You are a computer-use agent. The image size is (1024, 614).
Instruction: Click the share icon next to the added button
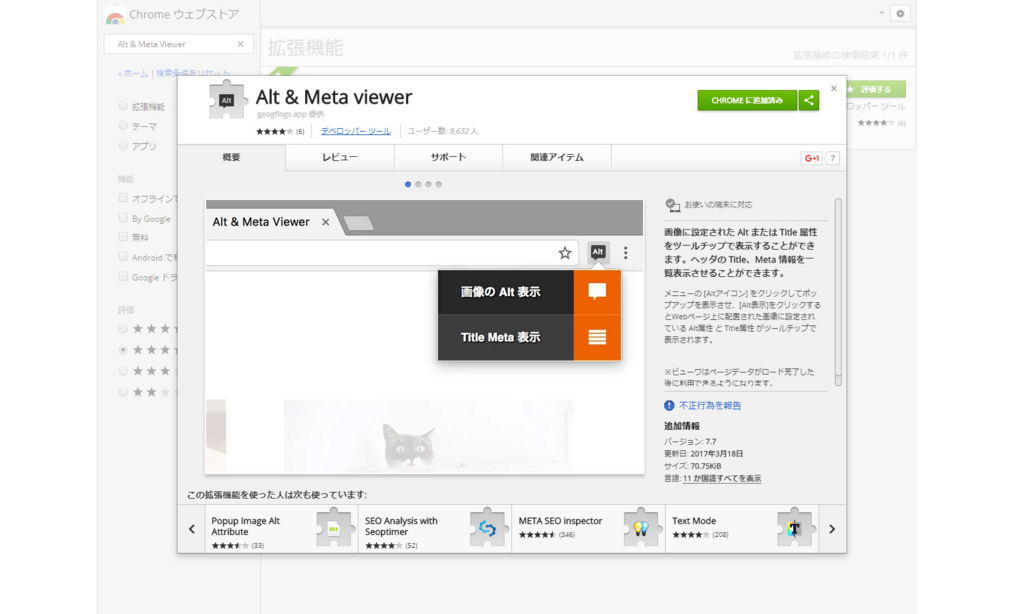pos(808,101)
